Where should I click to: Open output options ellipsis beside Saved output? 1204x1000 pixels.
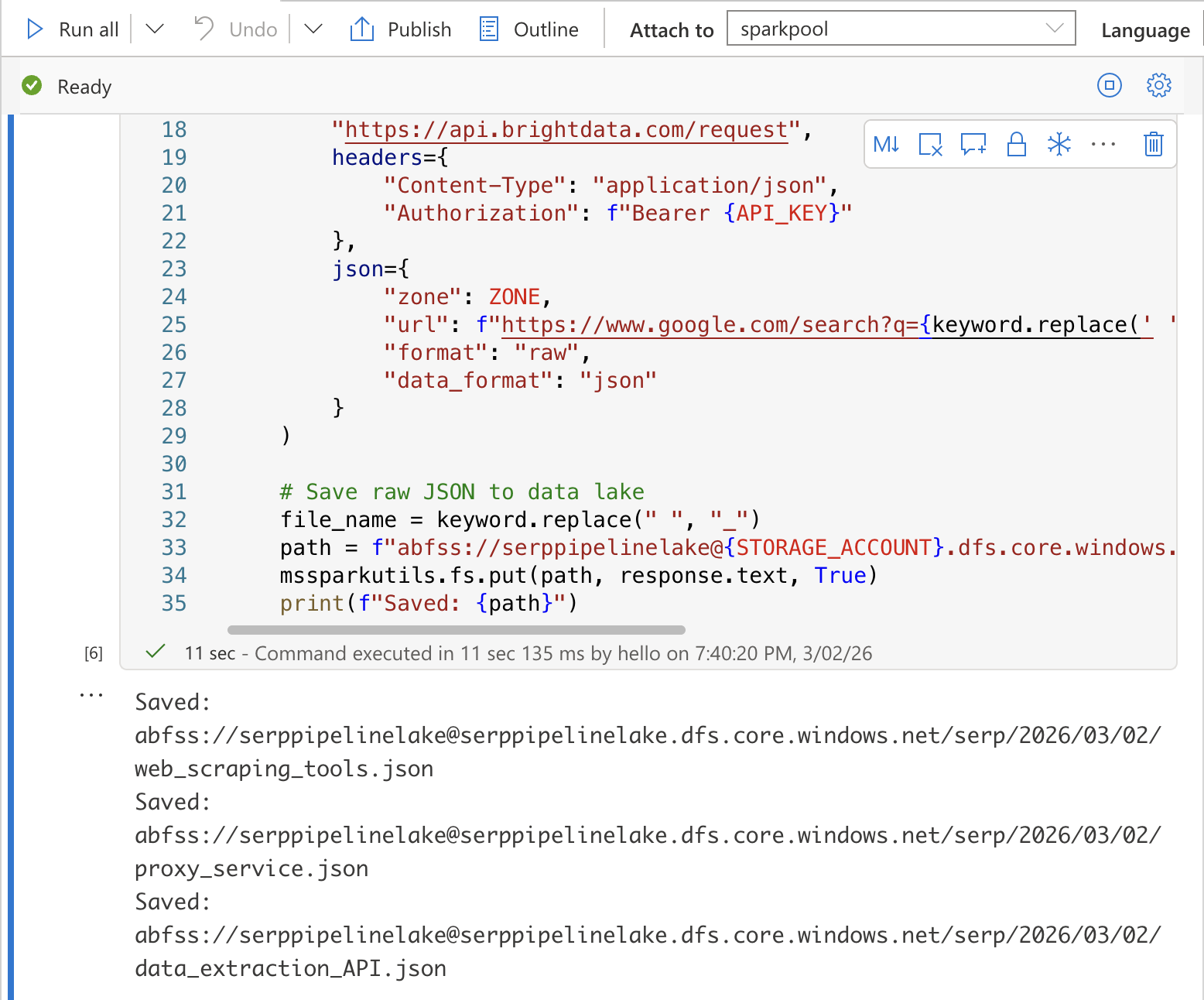click(91, 695)
